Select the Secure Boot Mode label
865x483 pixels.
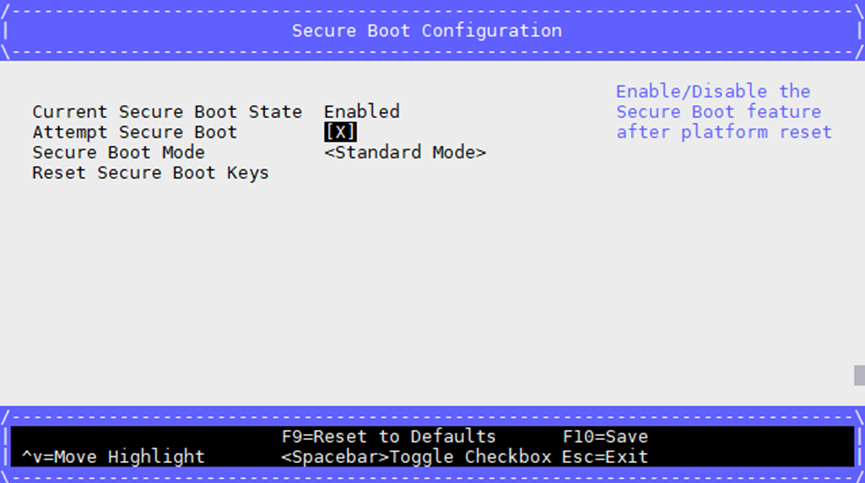click(119, 152)
